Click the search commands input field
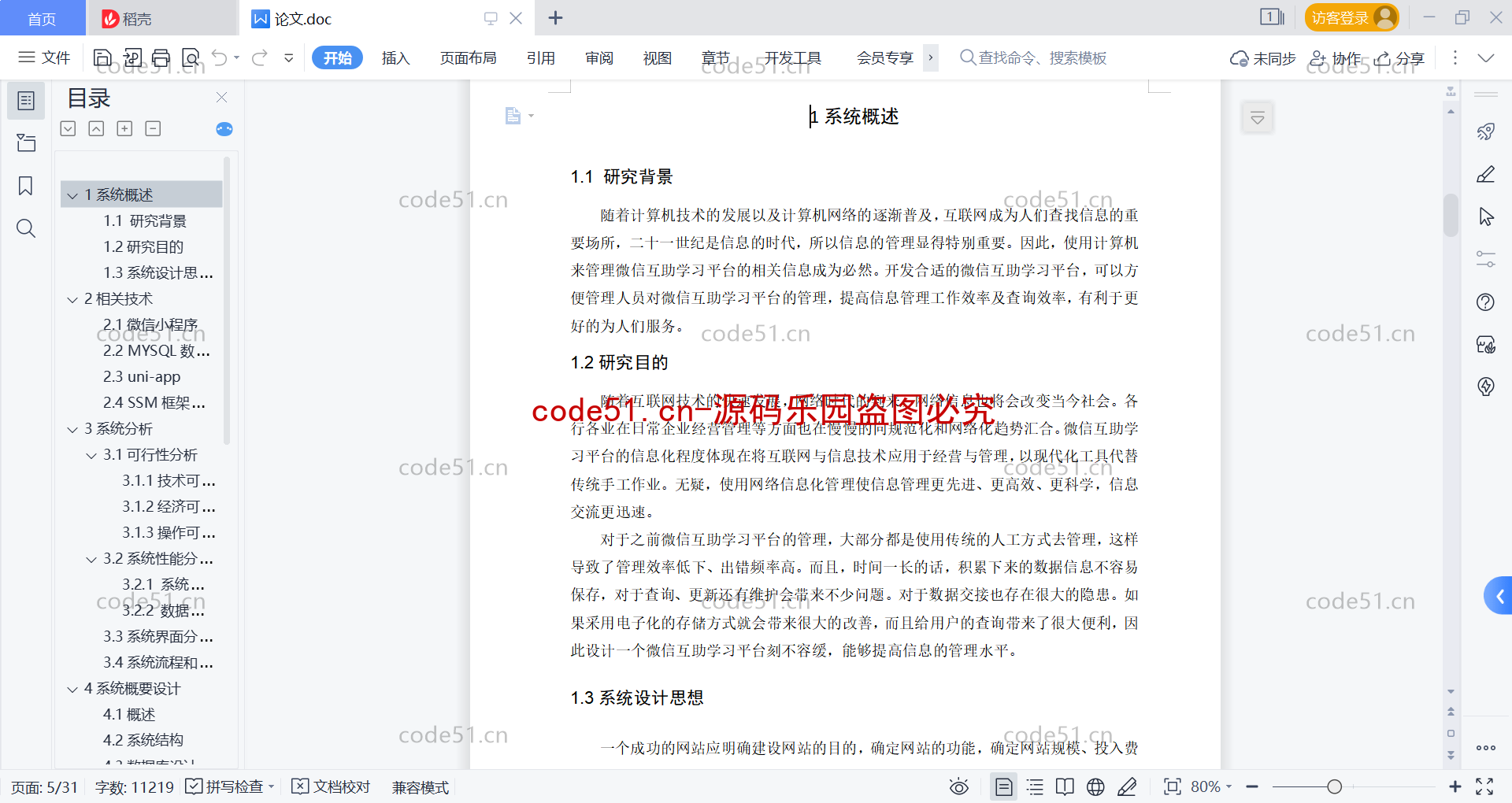This screenshot has height=803, width=1512. click(1033, 57)
